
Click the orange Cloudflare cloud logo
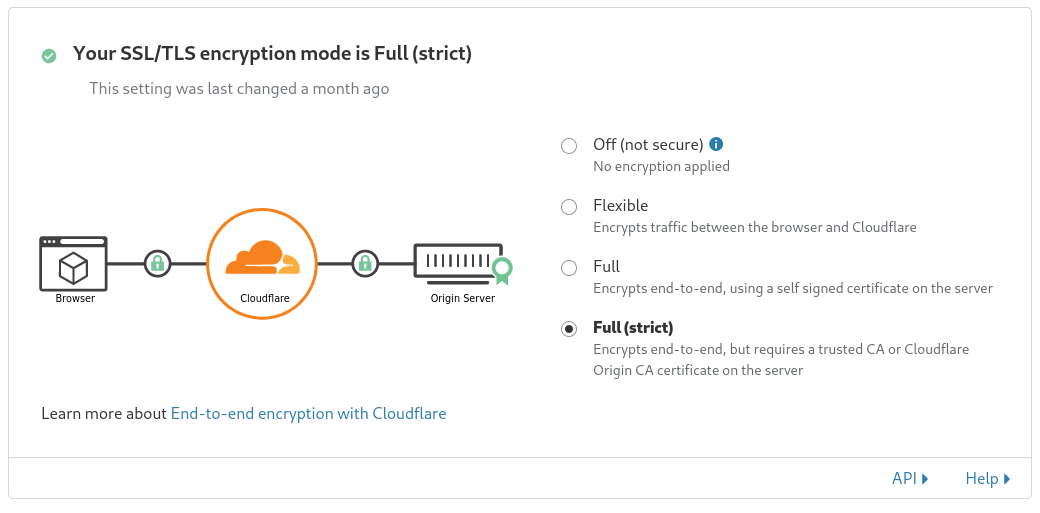click(x=262, y=257)
